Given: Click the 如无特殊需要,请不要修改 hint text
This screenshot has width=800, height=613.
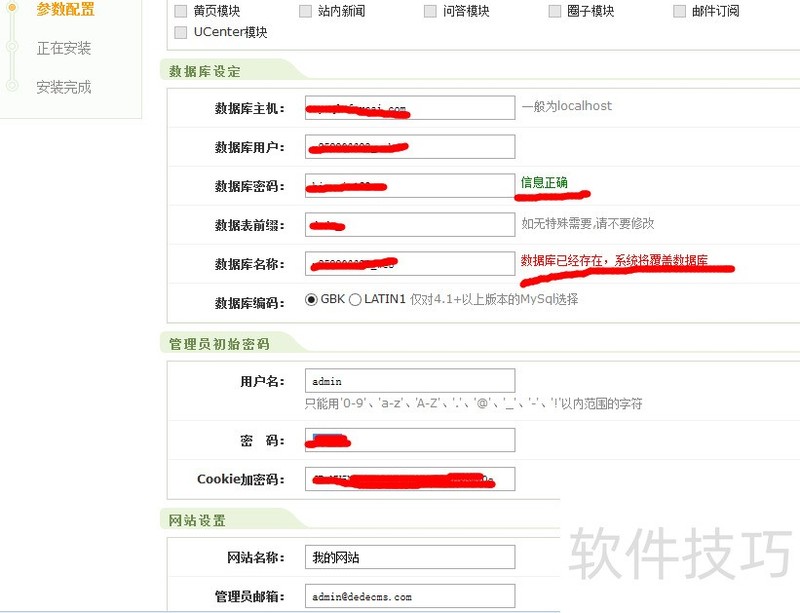Looking at the screenshot, I should coord(587,223).
